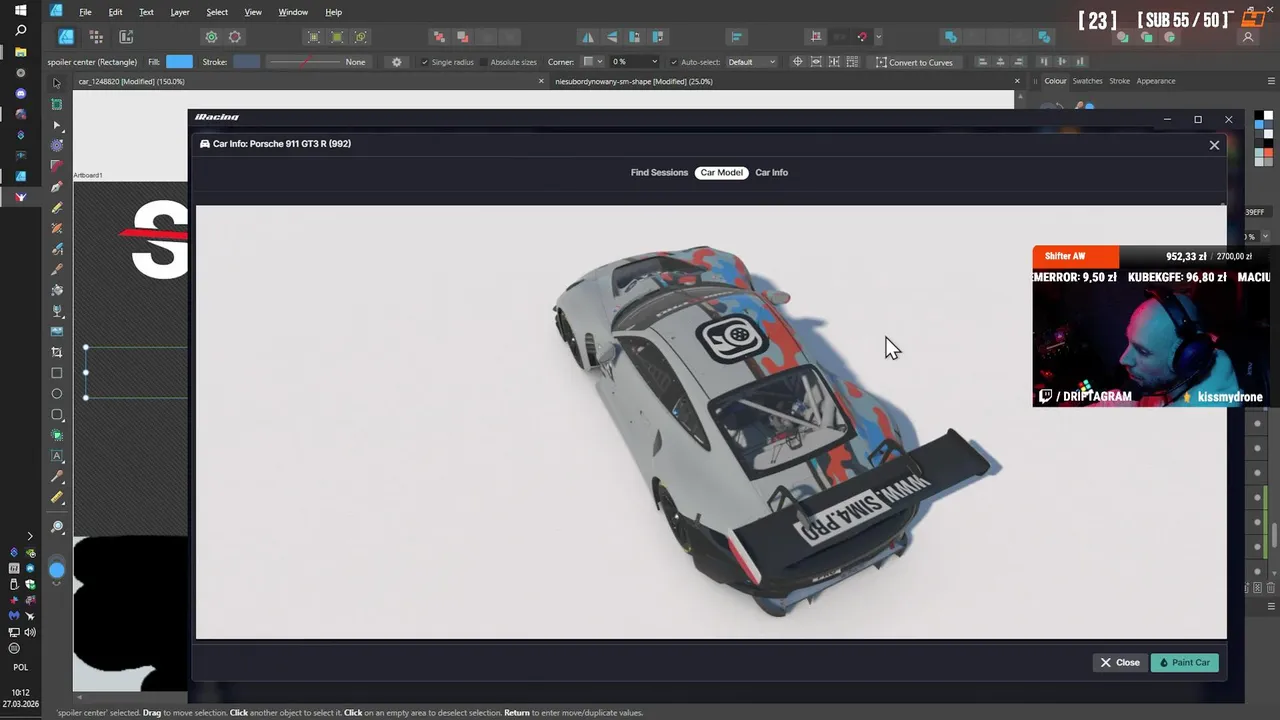Choose the Pencil tool
Viewport: 1280px width, 720px height.
tap(57, 207)
